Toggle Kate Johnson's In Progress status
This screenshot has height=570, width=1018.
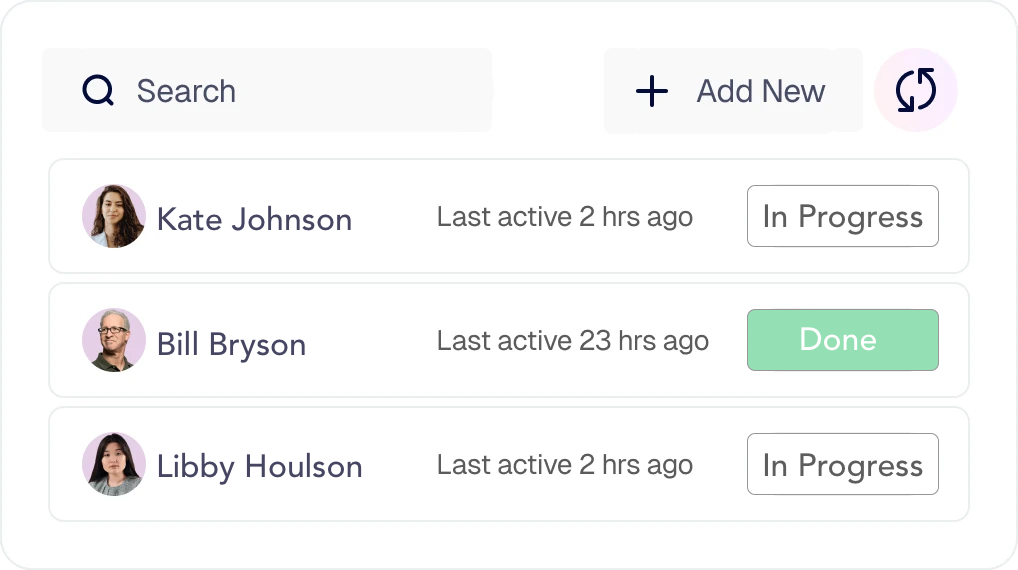[843, 216]
